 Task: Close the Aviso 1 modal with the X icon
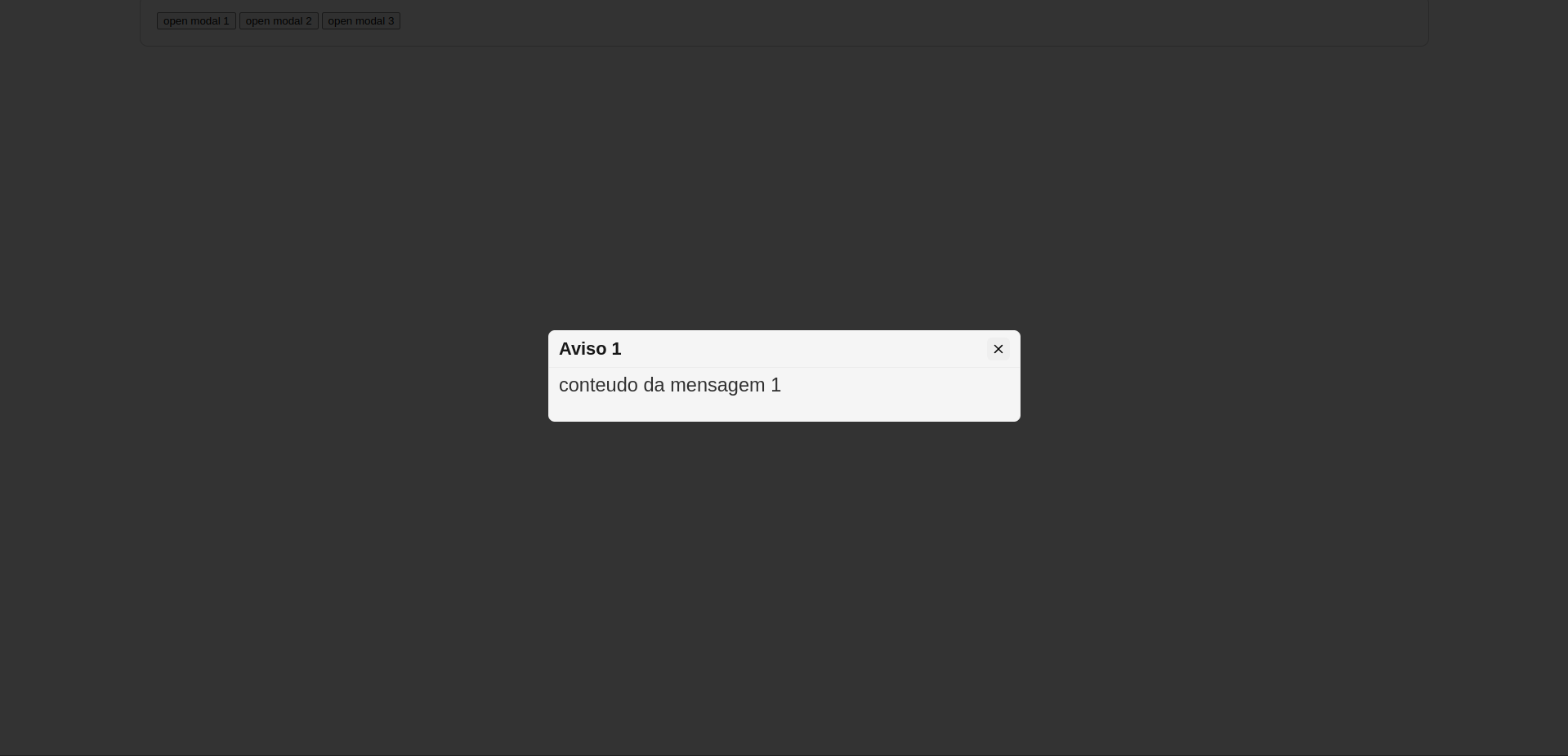(x=998, y=349)
